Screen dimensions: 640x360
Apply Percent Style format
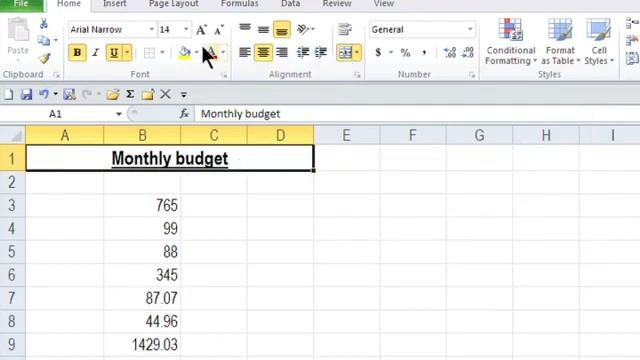(x=405, y=53)
